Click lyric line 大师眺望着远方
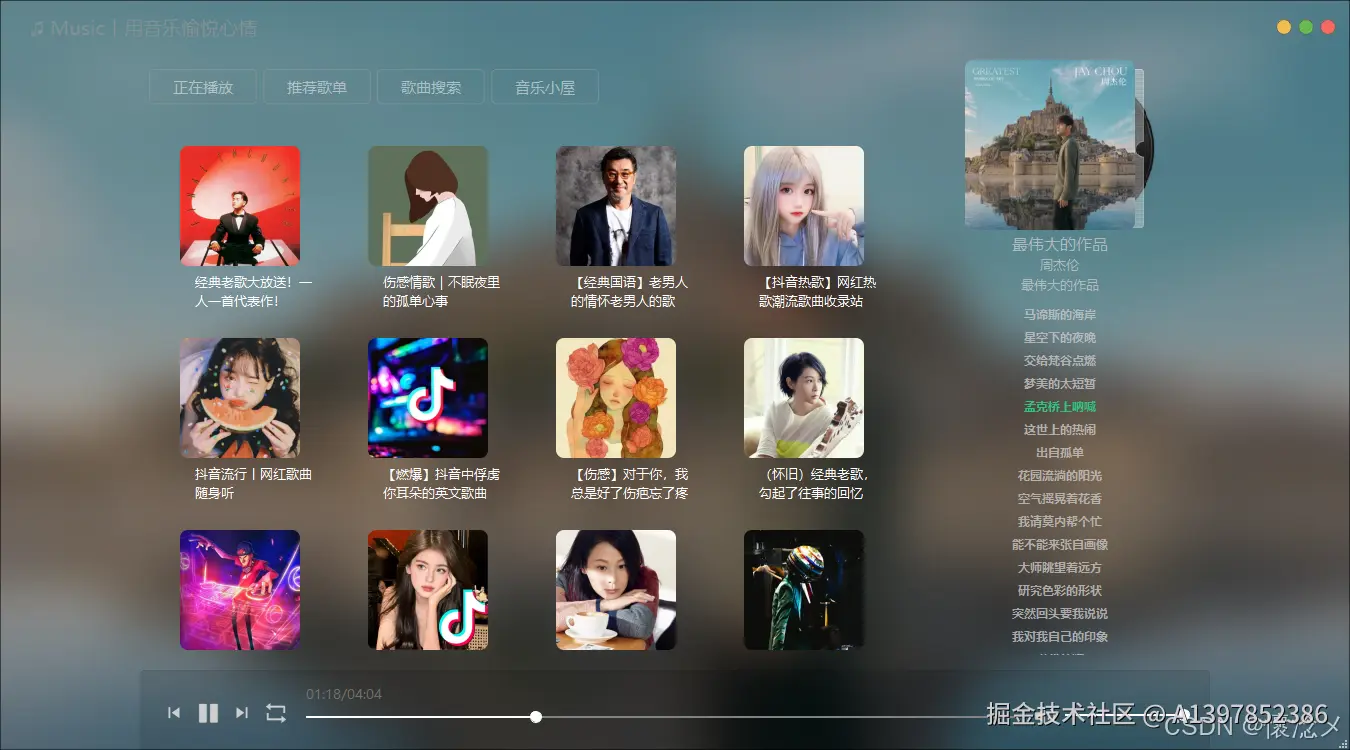Viewport: 1350px width, 750px height. (1060, 567)
